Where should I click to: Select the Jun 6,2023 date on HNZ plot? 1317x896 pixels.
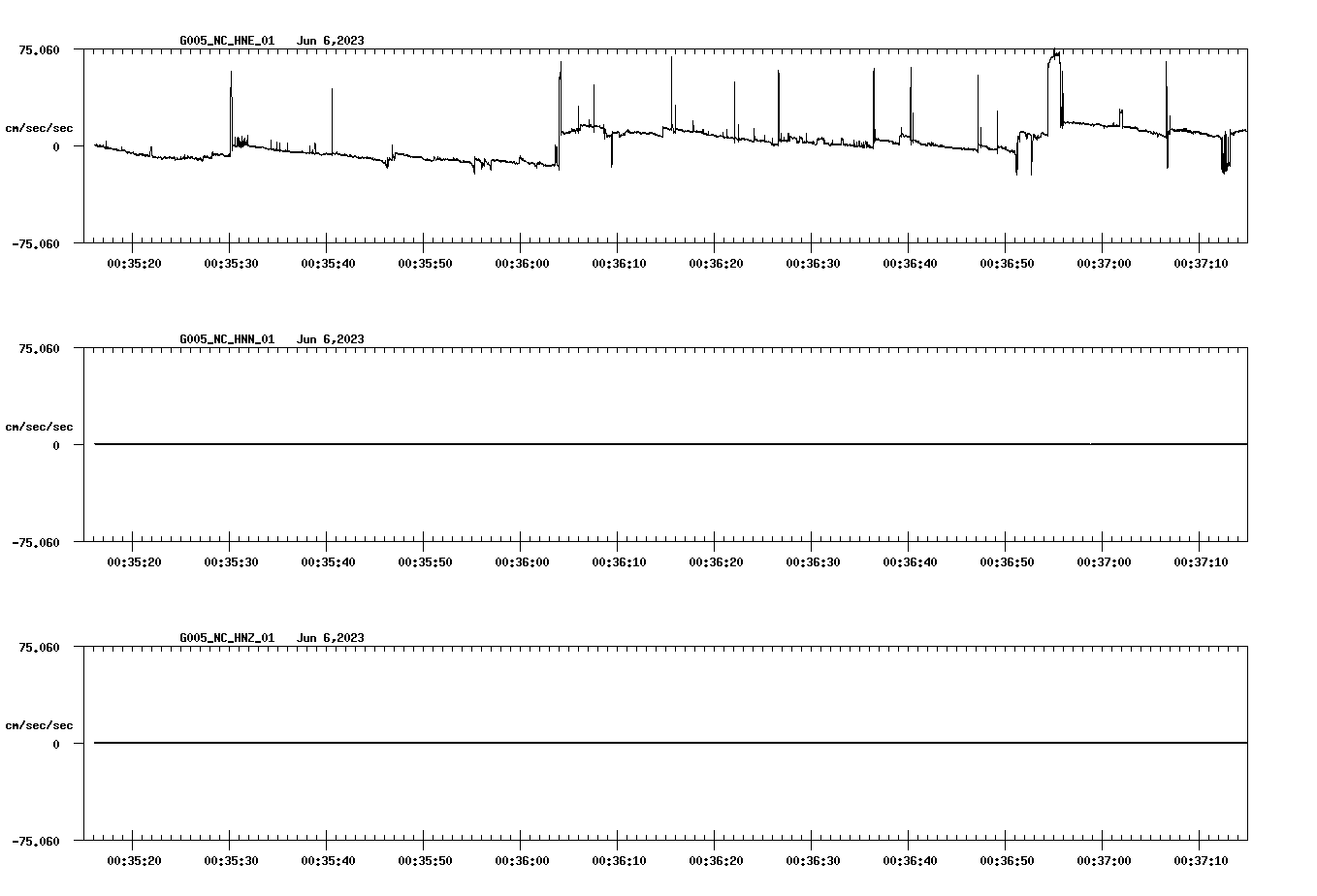(331, 638)
